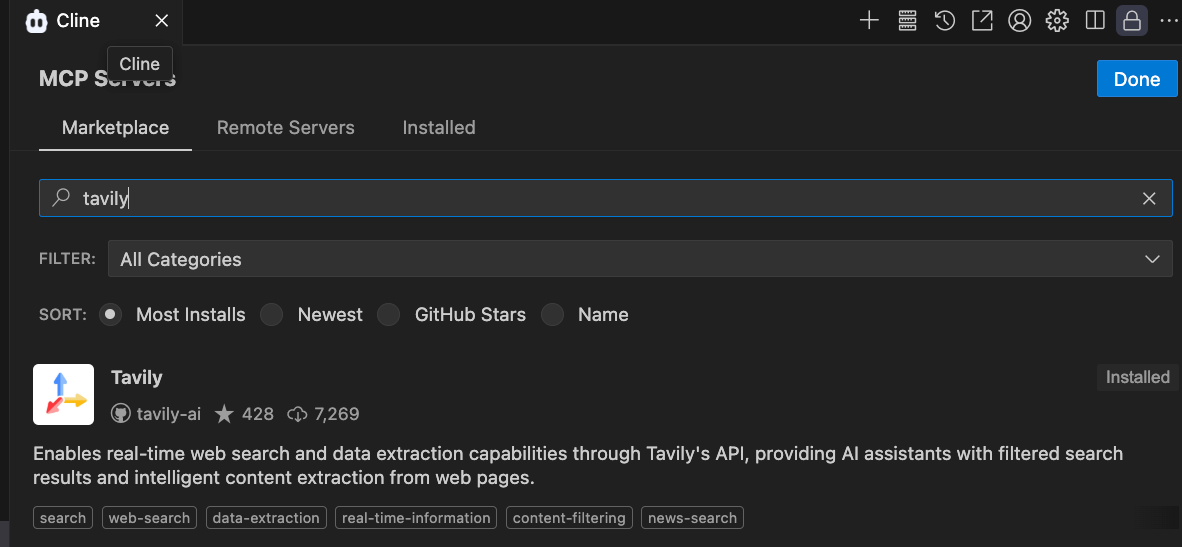
Task: Click the GitHub icon beside tavily-ai
Action: click(x=121, y=414)
